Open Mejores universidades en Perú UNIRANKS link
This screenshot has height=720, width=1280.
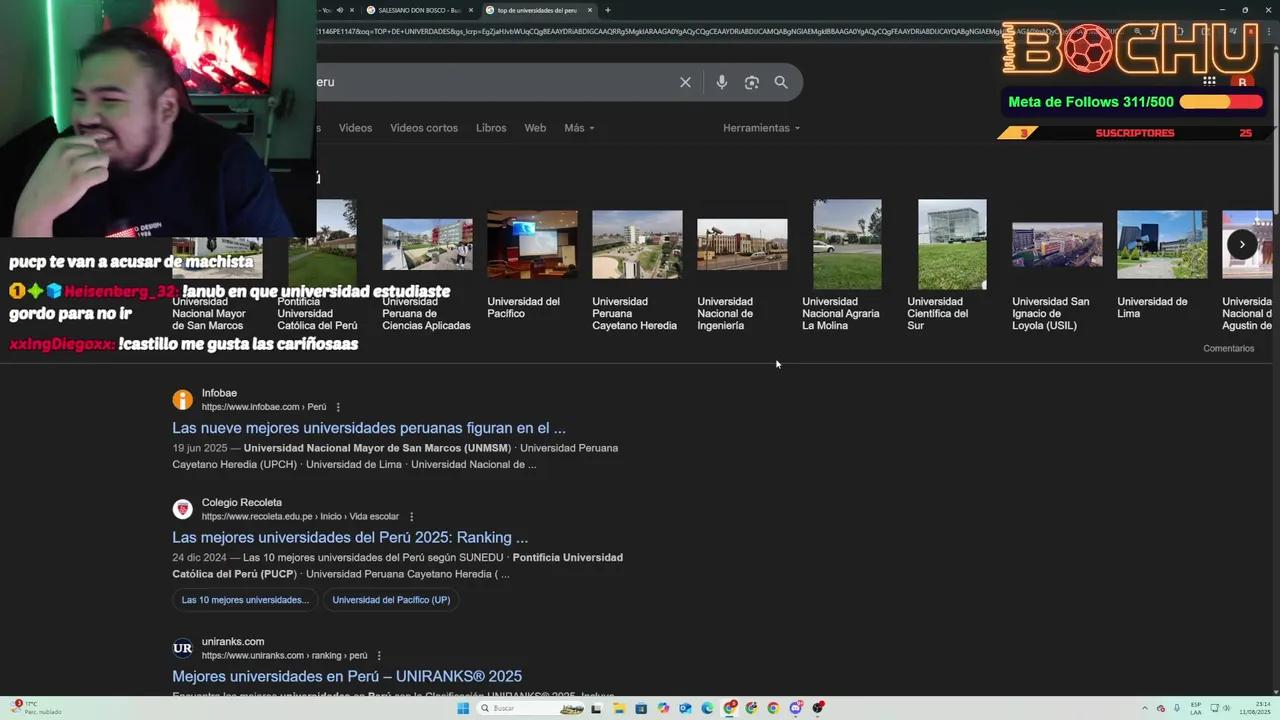tap(347, 676)
